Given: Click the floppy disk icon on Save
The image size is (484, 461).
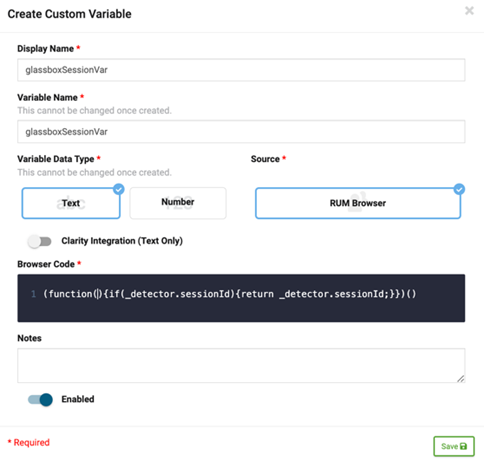Looking at the screenshot, I should 463,446.
